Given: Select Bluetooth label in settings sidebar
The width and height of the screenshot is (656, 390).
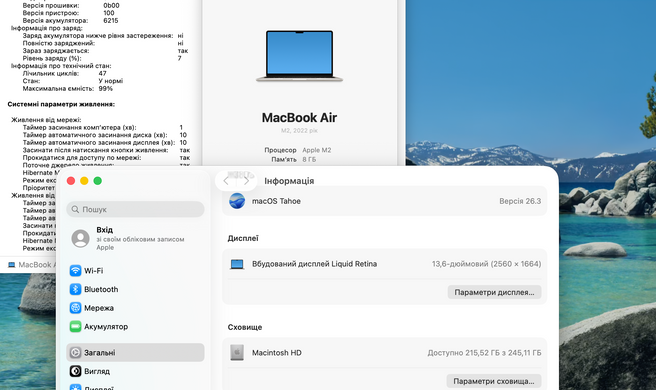Looking at the screenshot, I should click(x=101, y=289).
